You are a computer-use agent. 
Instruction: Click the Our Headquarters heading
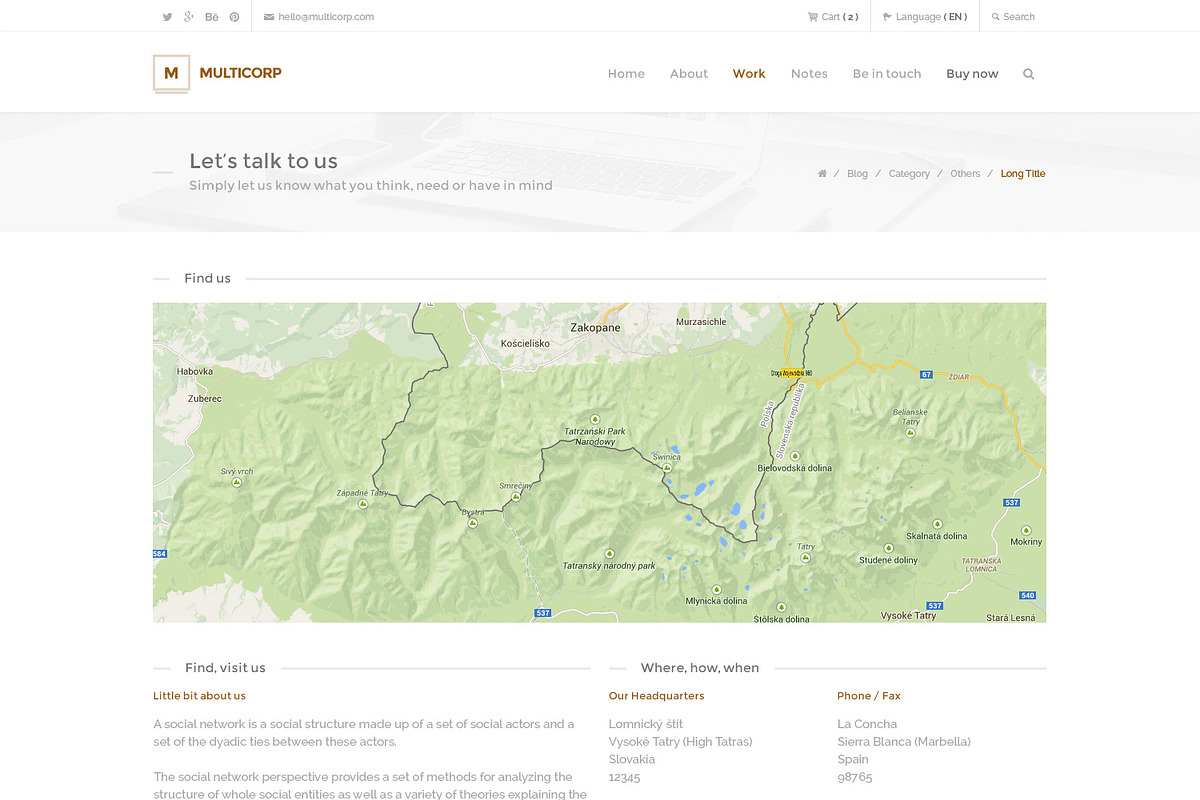[x=656, y=696]
